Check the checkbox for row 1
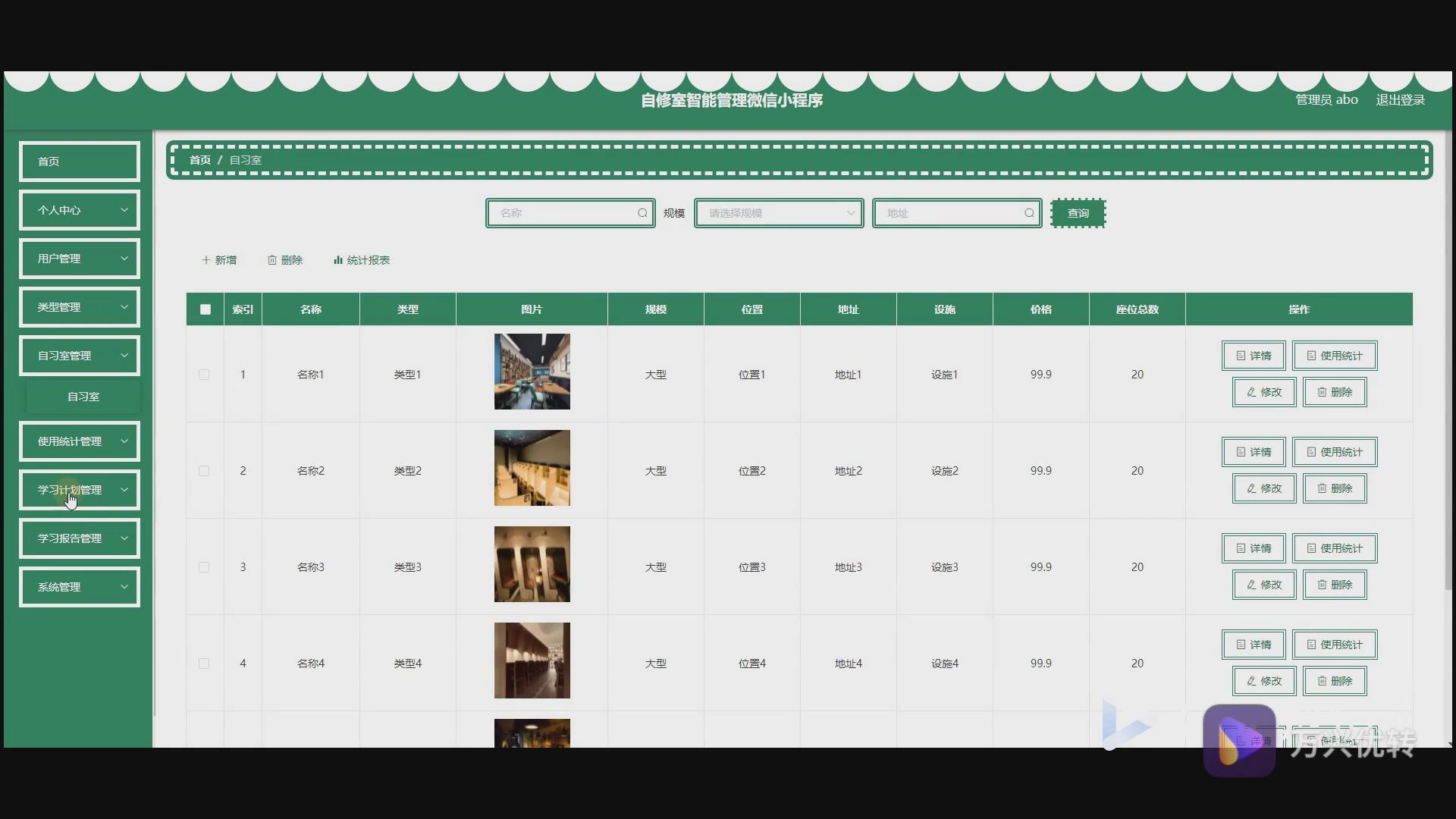 click(x=204, y=375)
